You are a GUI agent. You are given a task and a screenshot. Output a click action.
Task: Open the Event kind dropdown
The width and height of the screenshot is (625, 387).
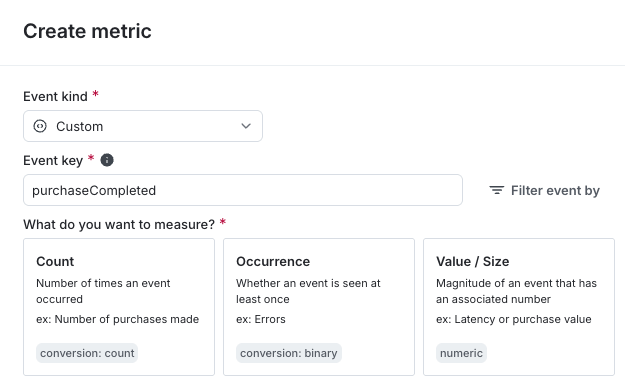143,126
